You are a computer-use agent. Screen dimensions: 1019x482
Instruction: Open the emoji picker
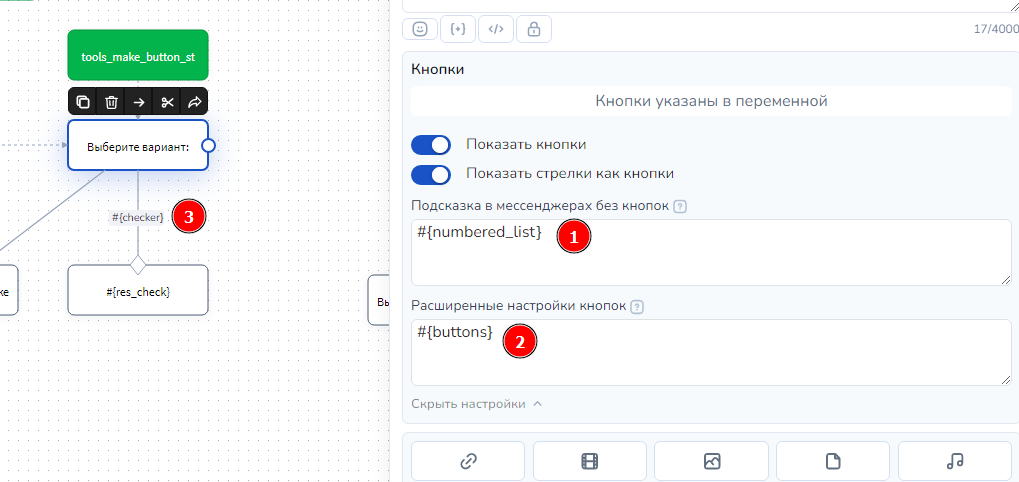(420, 29)
